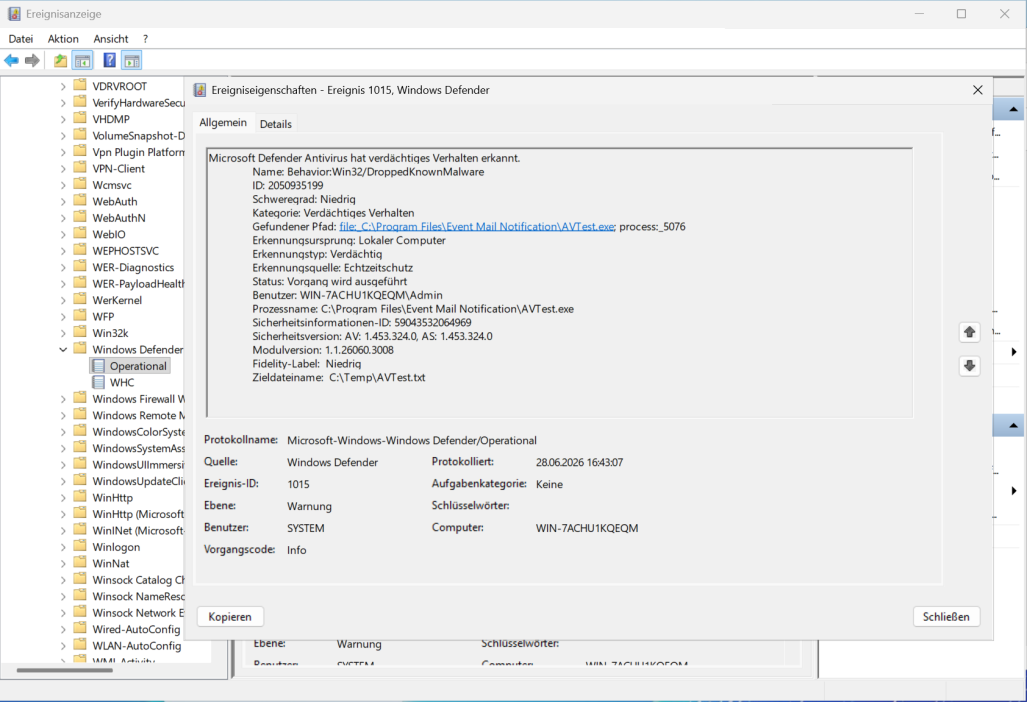Collapse the upper action pane section arrow
The height and width of the screenshot is (702, 1027).
pos(1013,109)
